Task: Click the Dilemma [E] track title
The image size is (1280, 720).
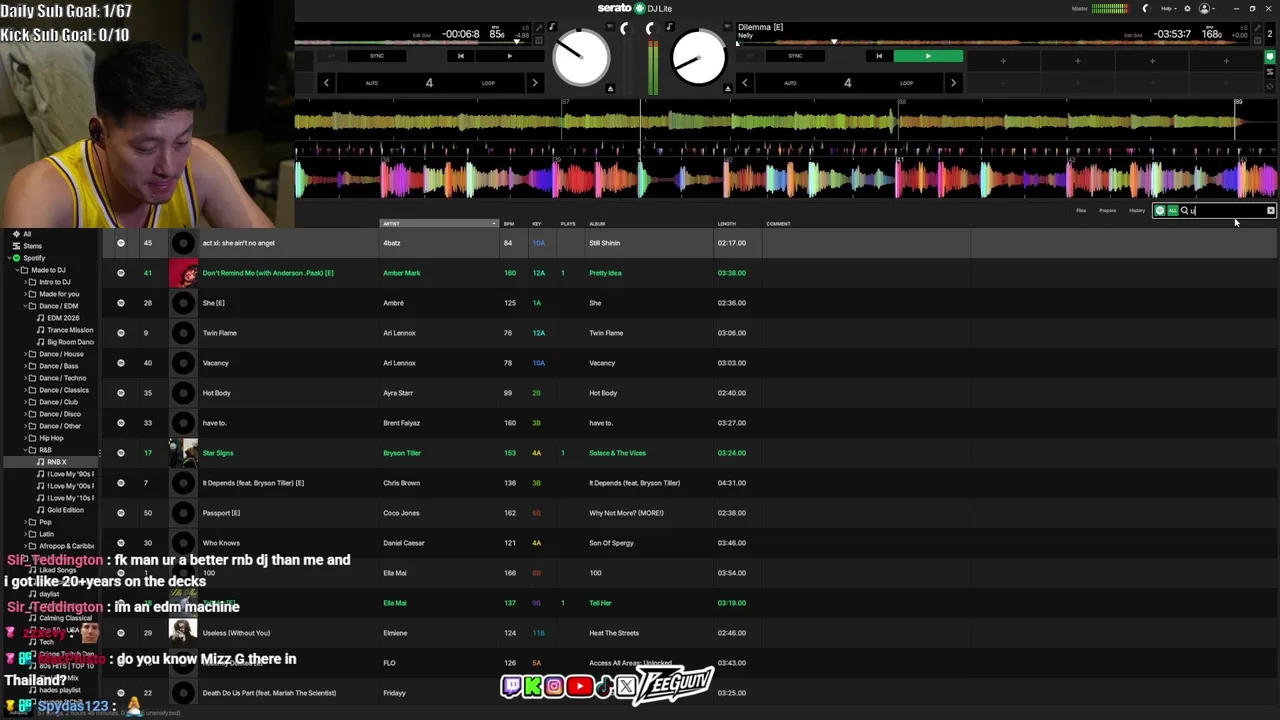Action: click(760, 27)
